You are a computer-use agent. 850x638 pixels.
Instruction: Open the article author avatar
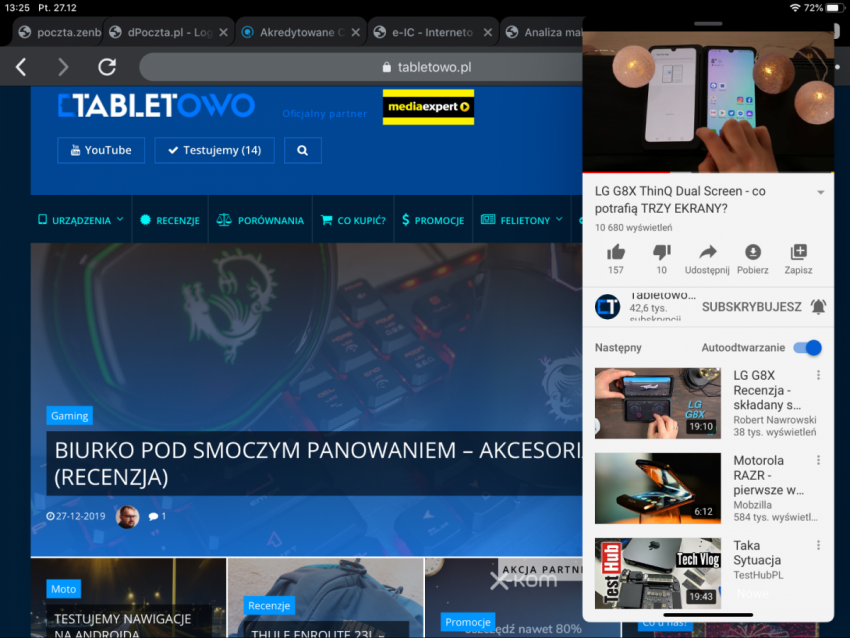[127, 517]
